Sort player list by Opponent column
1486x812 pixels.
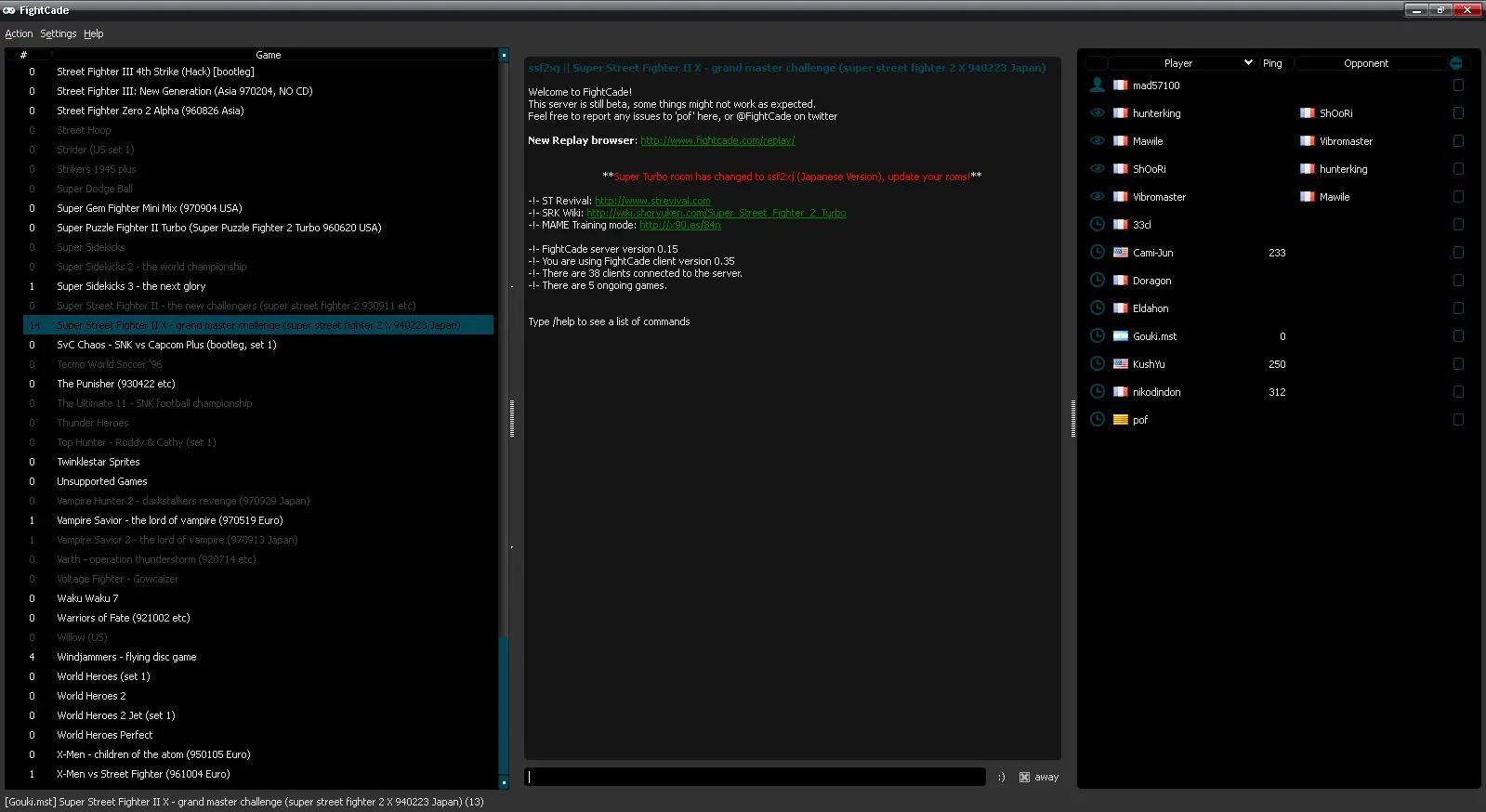click(x=1371, y=63)
